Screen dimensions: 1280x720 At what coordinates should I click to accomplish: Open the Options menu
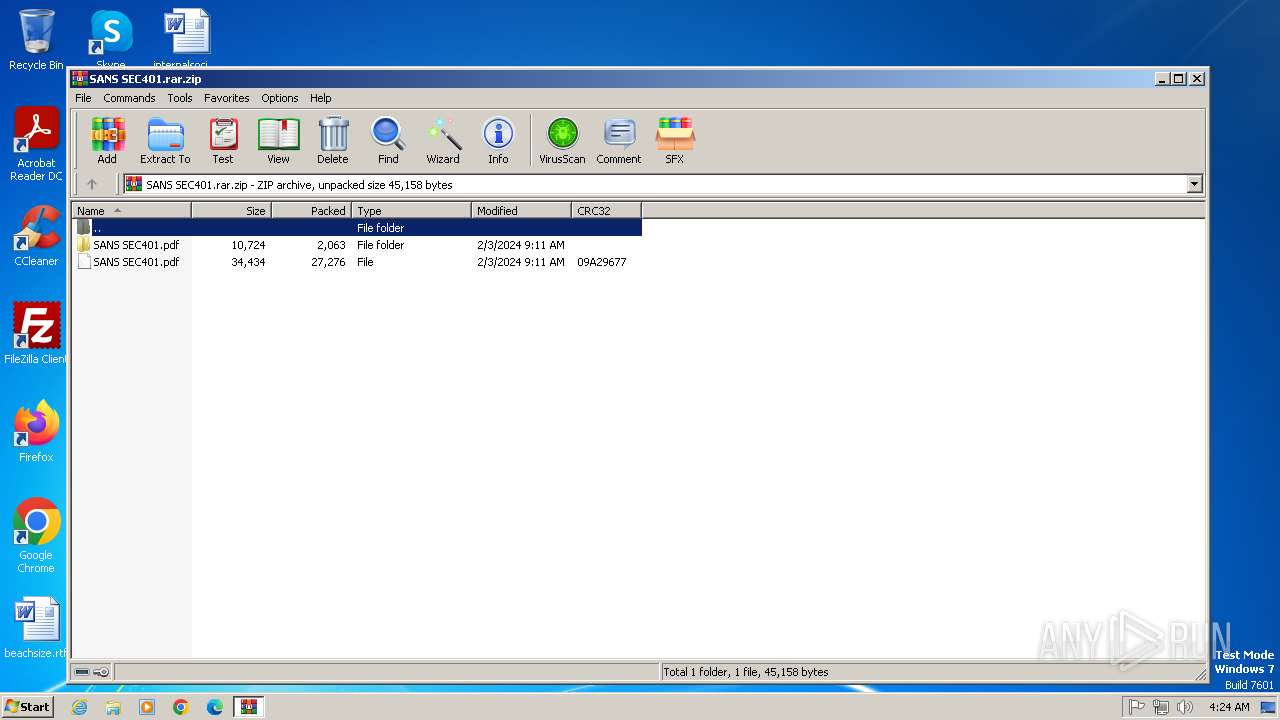coord(280,98)
